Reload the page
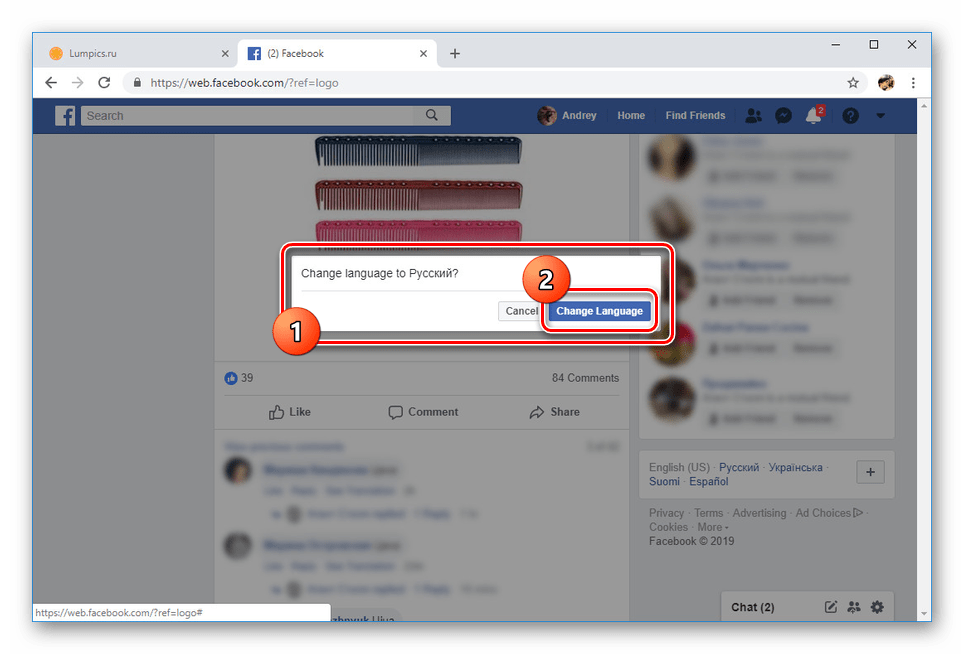Image resolution: width=964 pixels, height=654 pixels. click(x=105, y=82)
